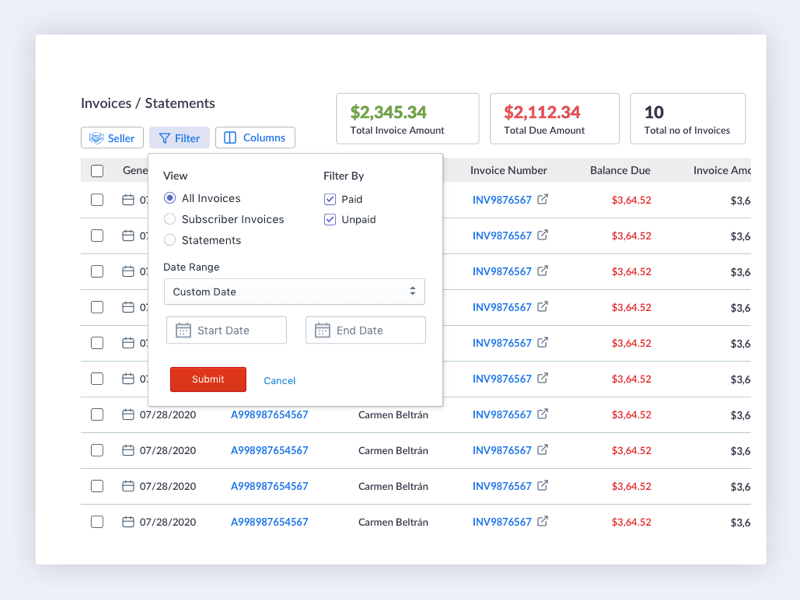Open INV9876567 link in the fifth row

502,343
